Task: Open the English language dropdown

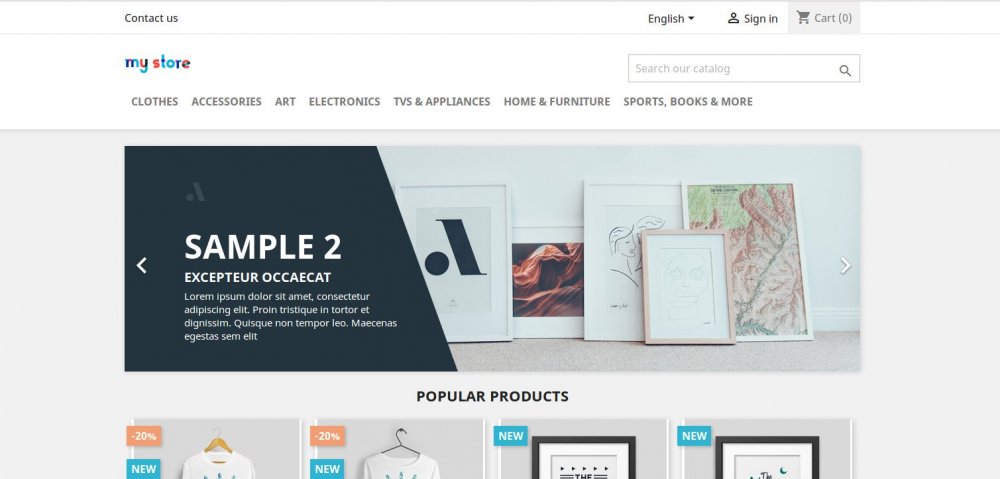Action: pos(671,18)
